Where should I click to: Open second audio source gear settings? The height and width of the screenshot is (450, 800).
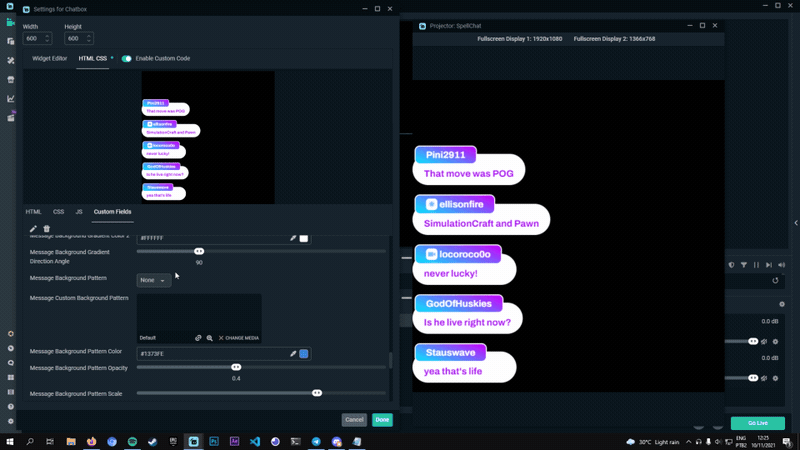point(776,378)
